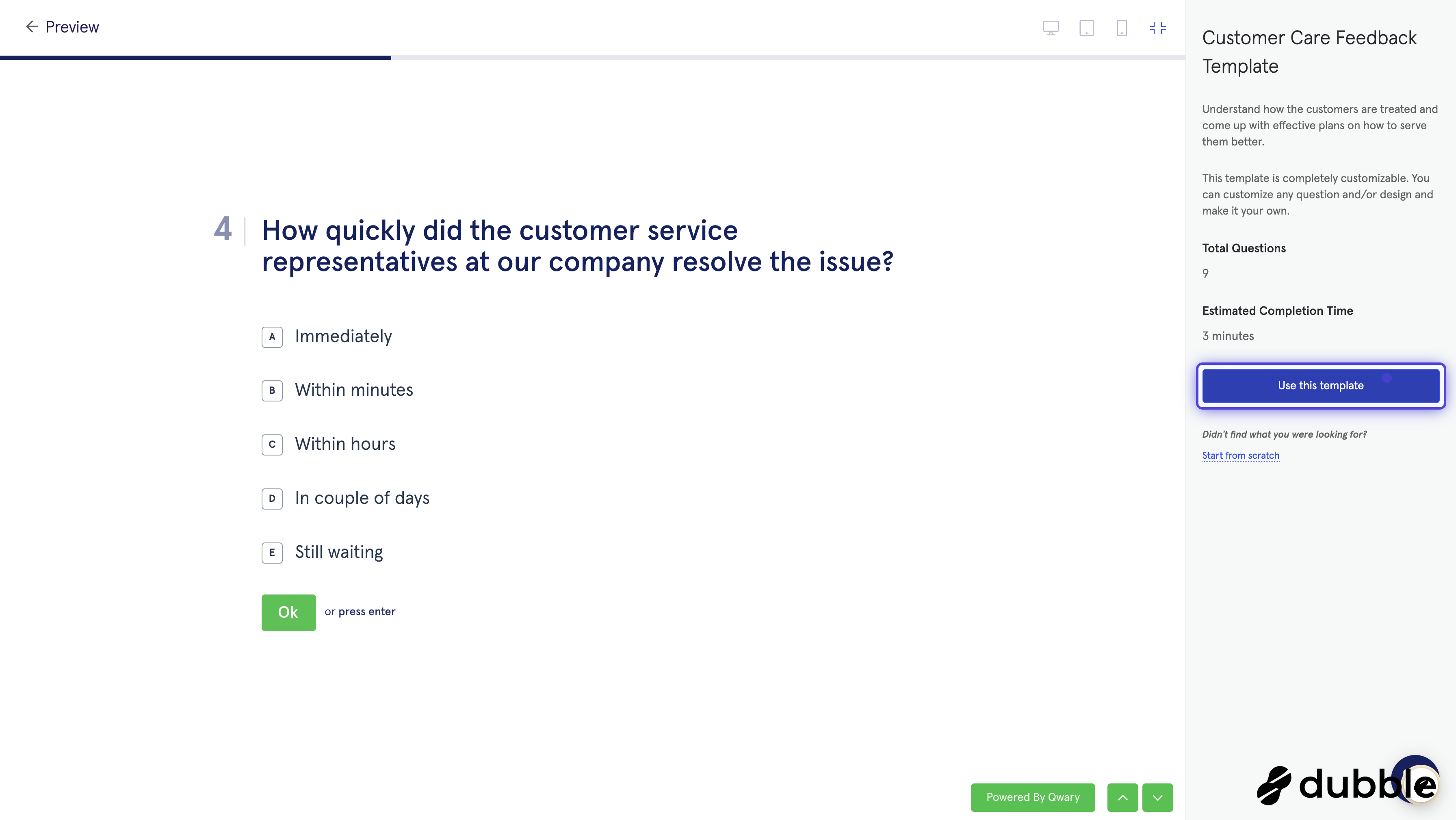Click the Use this template button
The image size is (1456, 820).
tap(1320, 386)
